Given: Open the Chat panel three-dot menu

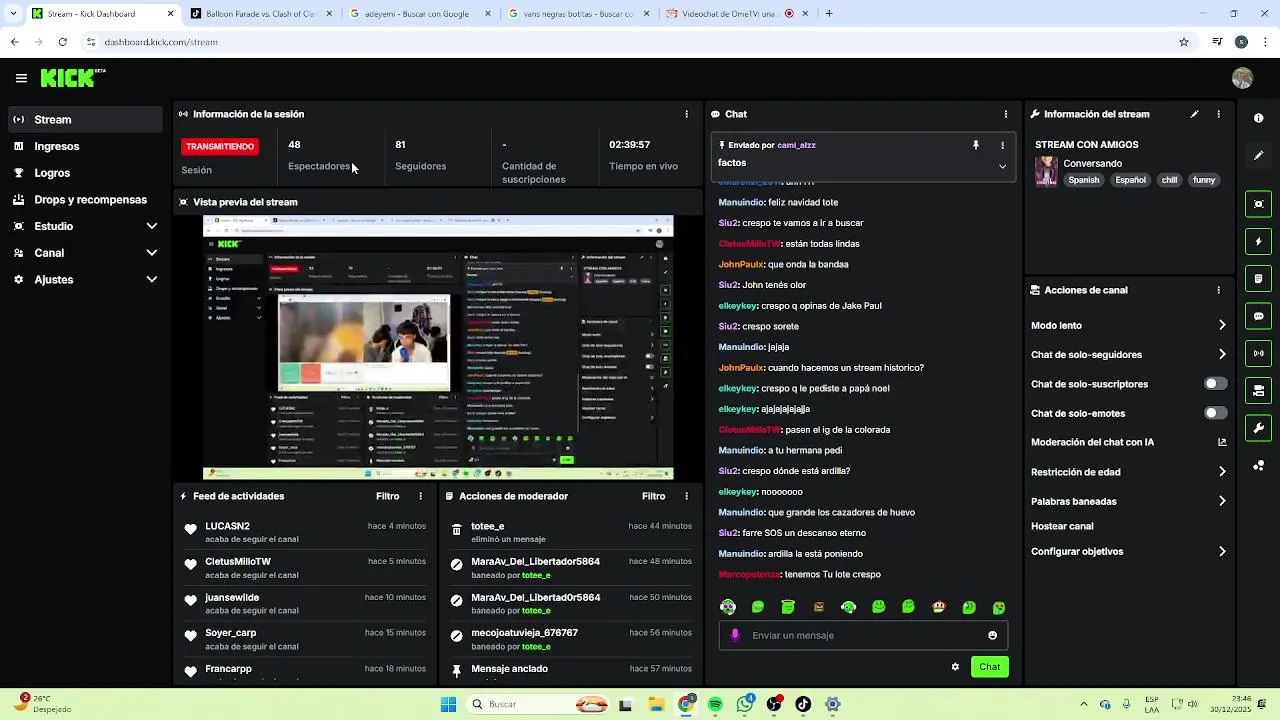Looking at the screenshot, I should 1005,114.
